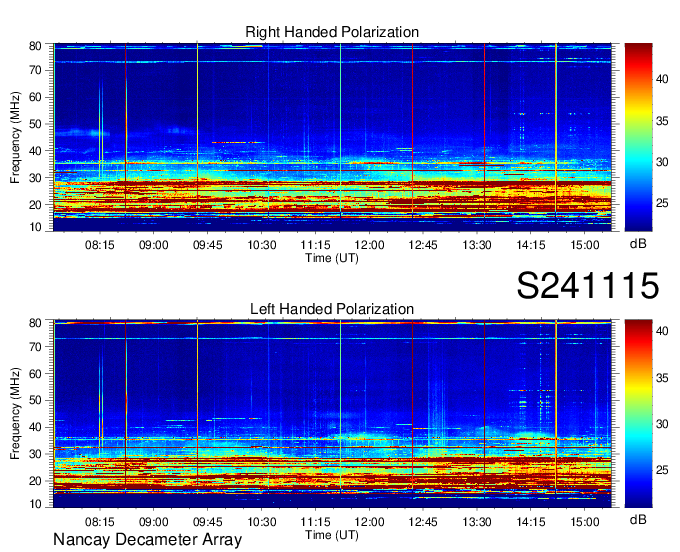Click 60 MHz tick on Right Handed frequency axis
Screen dimensions: 680x552
(x=35, y=97)
